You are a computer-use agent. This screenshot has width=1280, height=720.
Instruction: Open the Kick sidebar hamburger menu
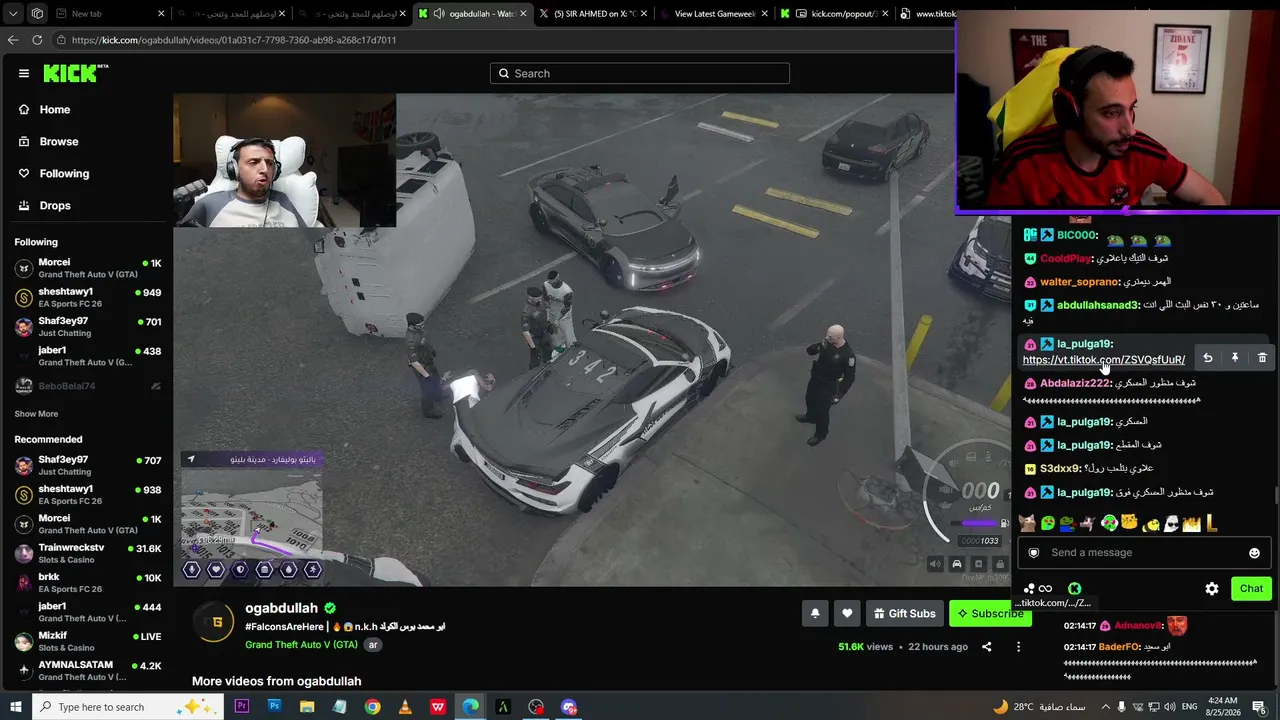pyautogui.click(x=24, y=73)
